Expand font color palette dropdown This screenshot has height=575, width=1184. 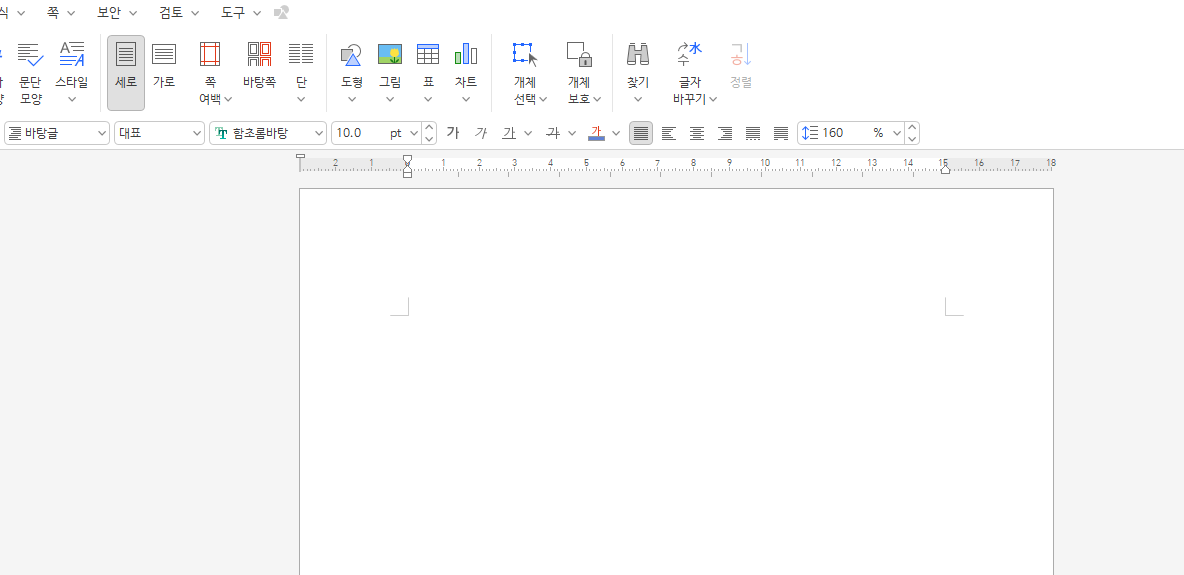[x=615, y=133]
